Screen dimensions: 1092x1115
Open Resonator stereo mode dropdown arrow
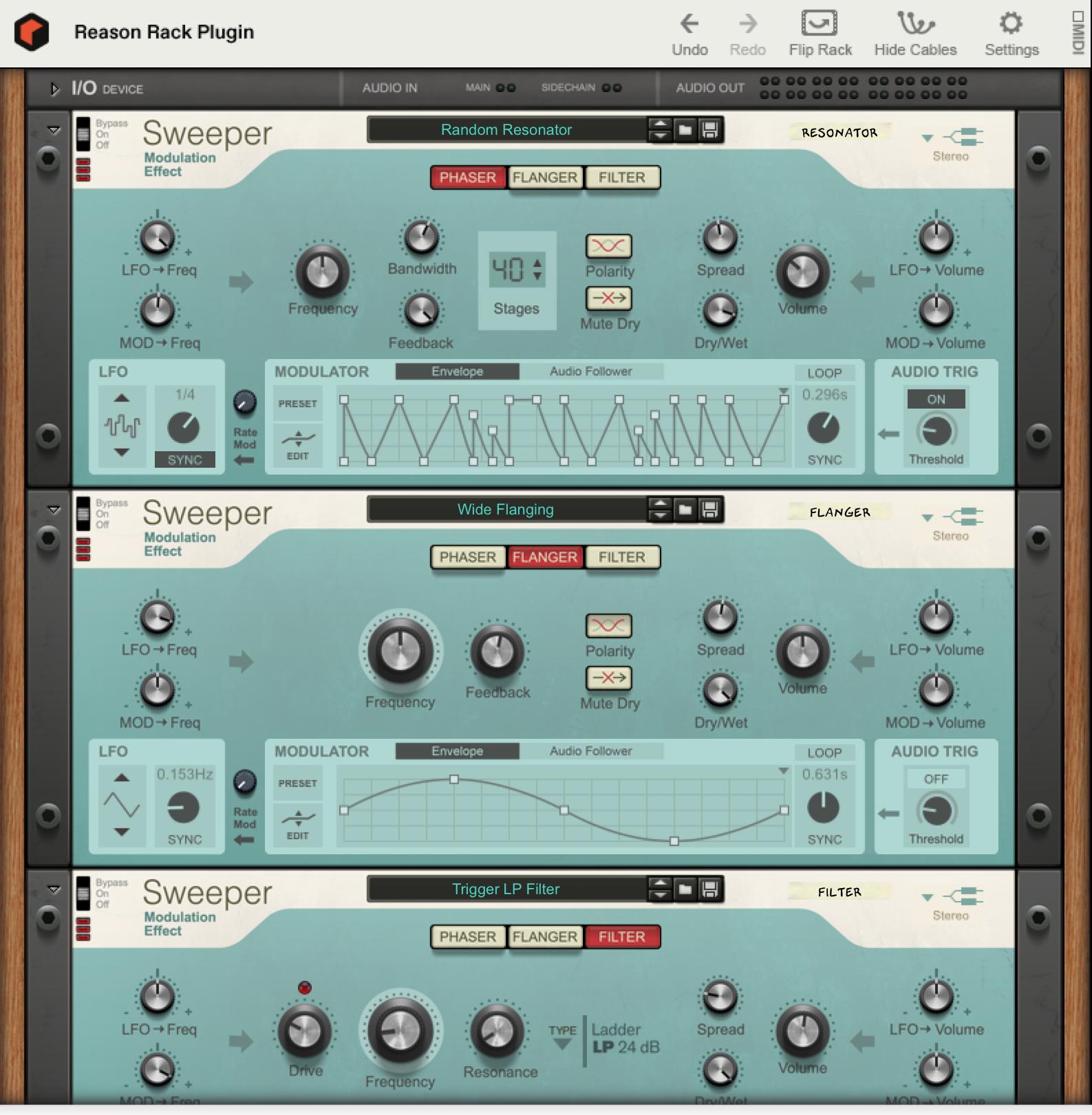pos(928,138)
